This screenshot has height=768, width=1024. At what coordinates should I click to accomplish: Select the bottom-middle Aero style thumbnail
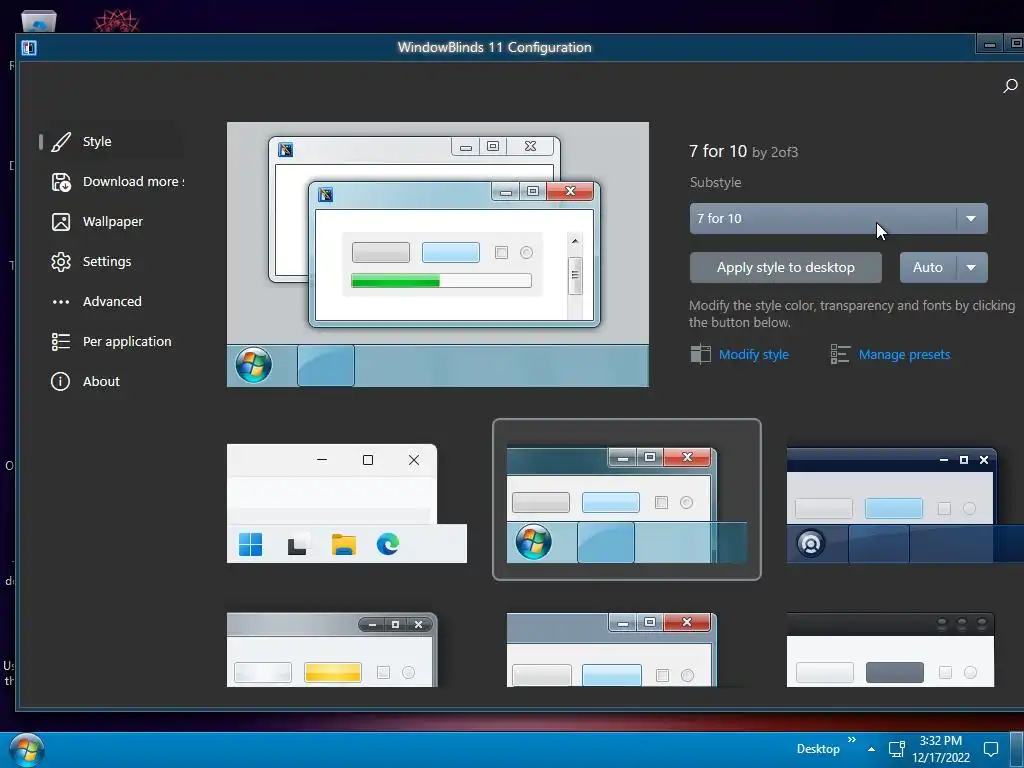click(x=611, y=650)
